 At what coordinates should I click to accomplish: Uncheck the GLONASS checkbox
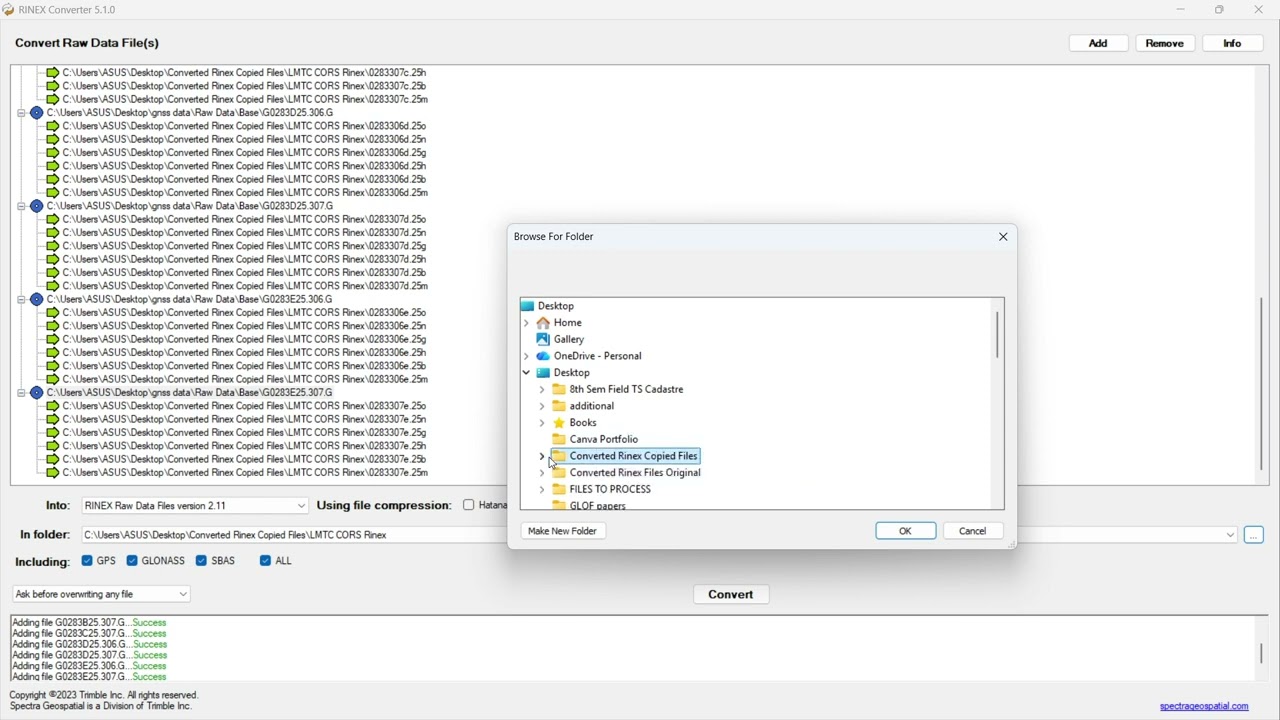(x=132, y=561)
